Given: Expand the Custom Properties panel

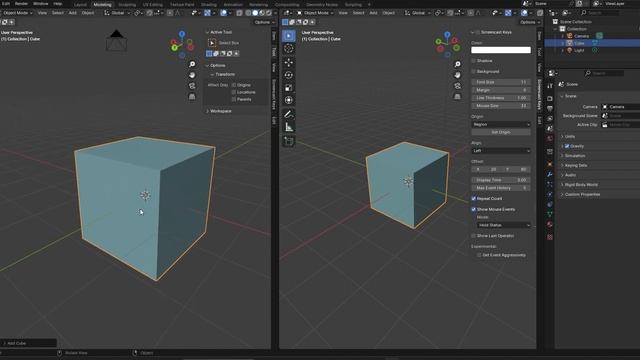Looking at the screenshot, I should coord(582,195).
